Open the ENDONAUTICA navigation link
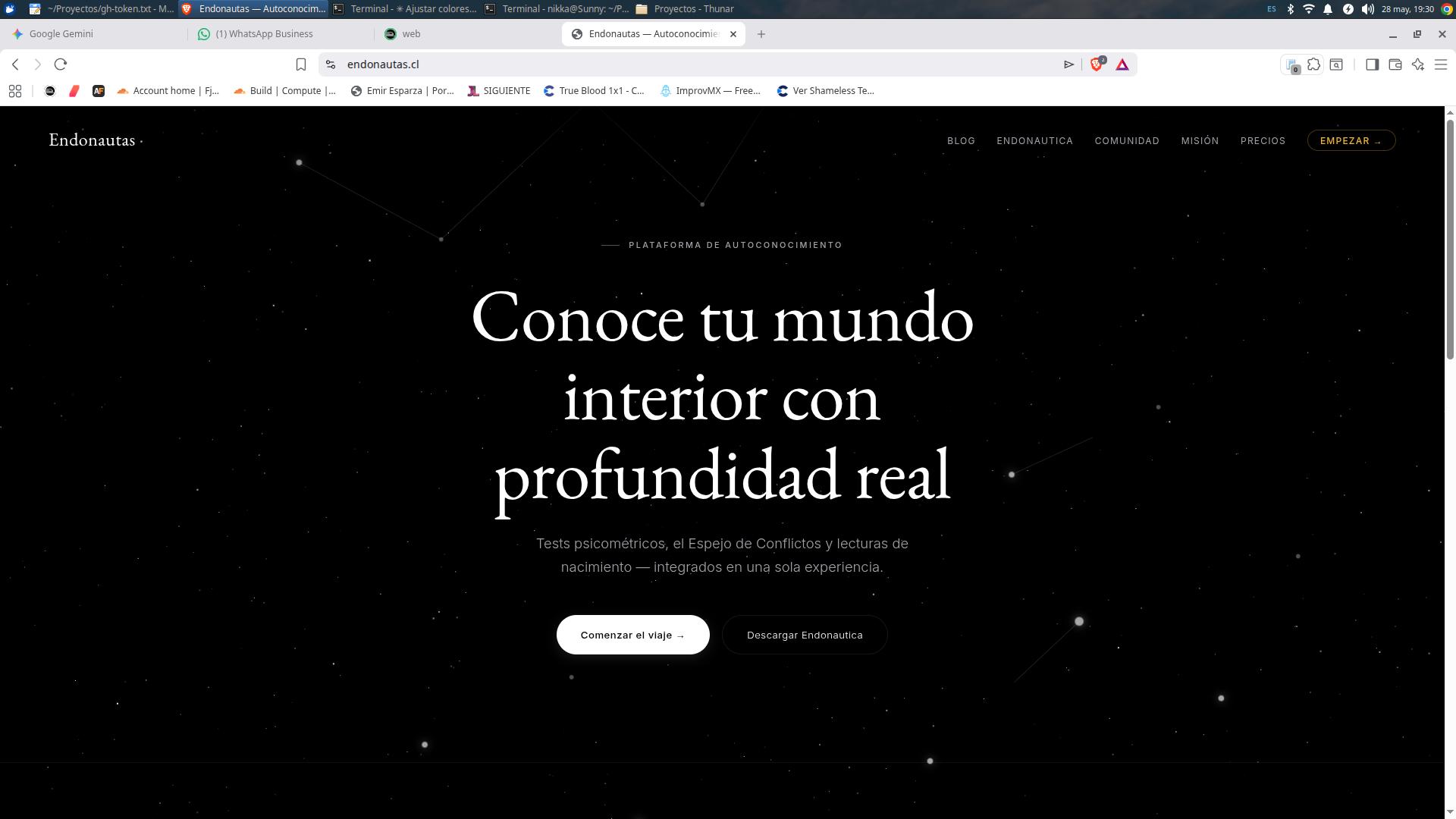Image resolution: width=1456 pixels, height=819 pixels. click(x=1034, y=141)
